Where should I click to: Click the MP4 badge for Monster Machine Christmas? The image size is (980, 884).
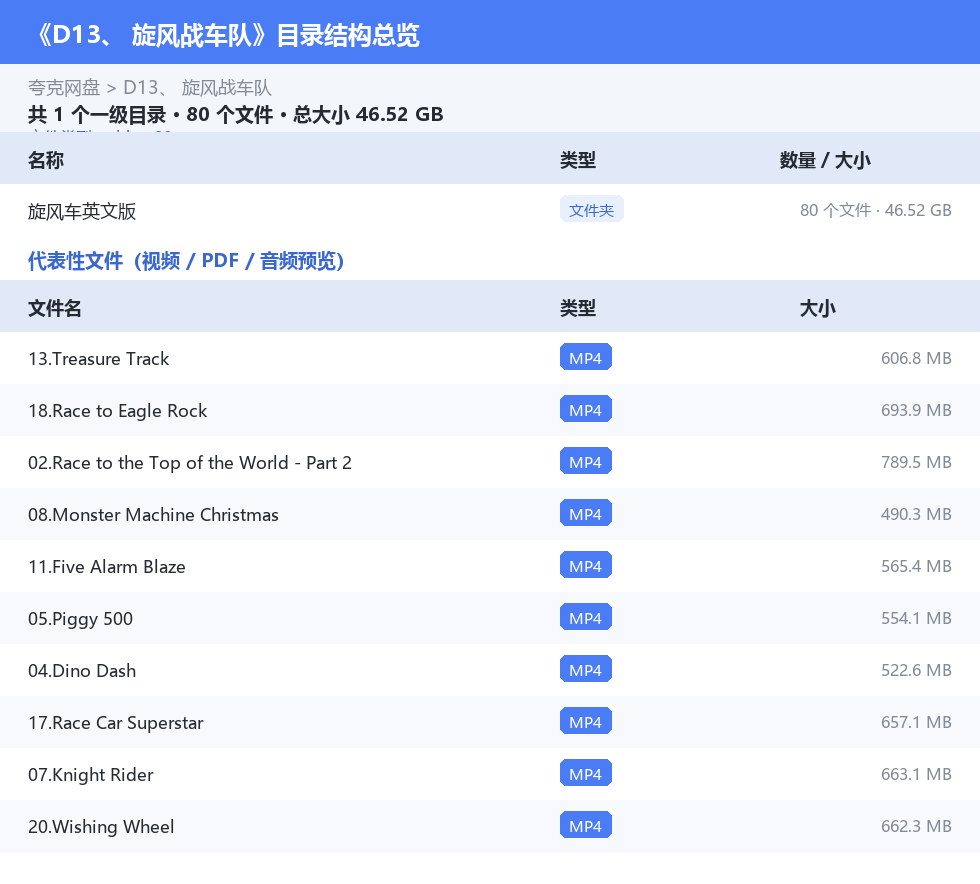(x=586, y=513)
